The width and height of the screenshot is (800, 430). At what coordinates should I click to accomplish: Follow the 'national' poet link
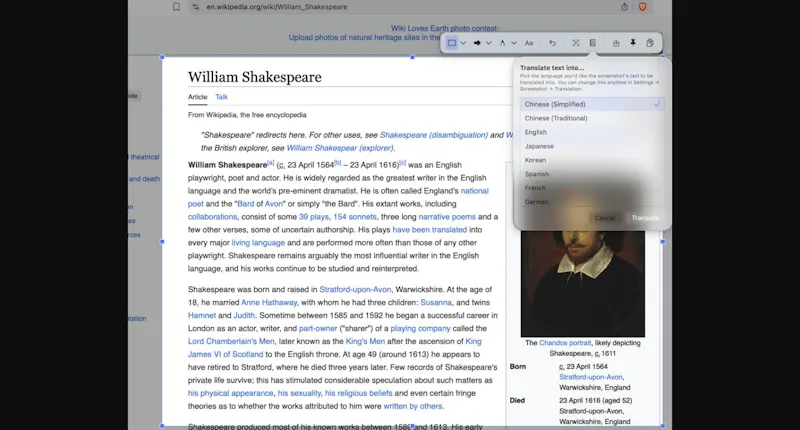474,191
